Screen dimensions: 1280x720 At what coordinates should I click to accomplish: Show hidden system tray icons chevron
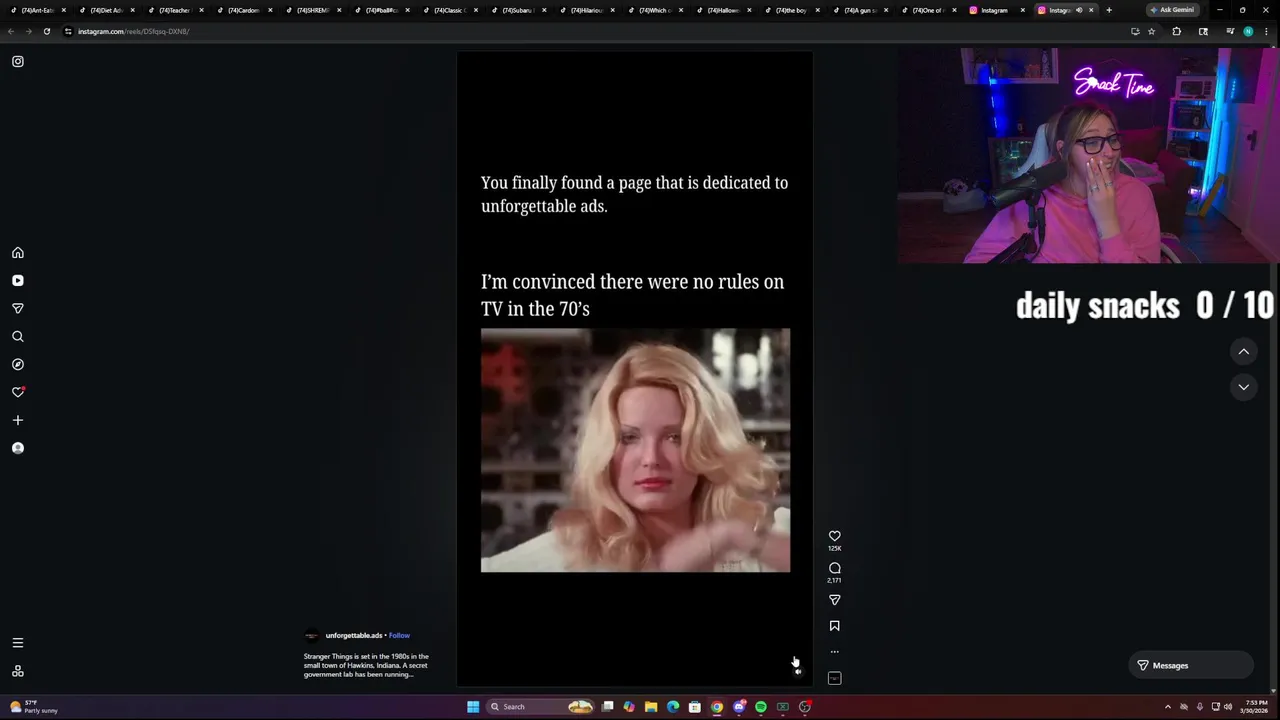pyautogui.click(x=1168, y=707)
